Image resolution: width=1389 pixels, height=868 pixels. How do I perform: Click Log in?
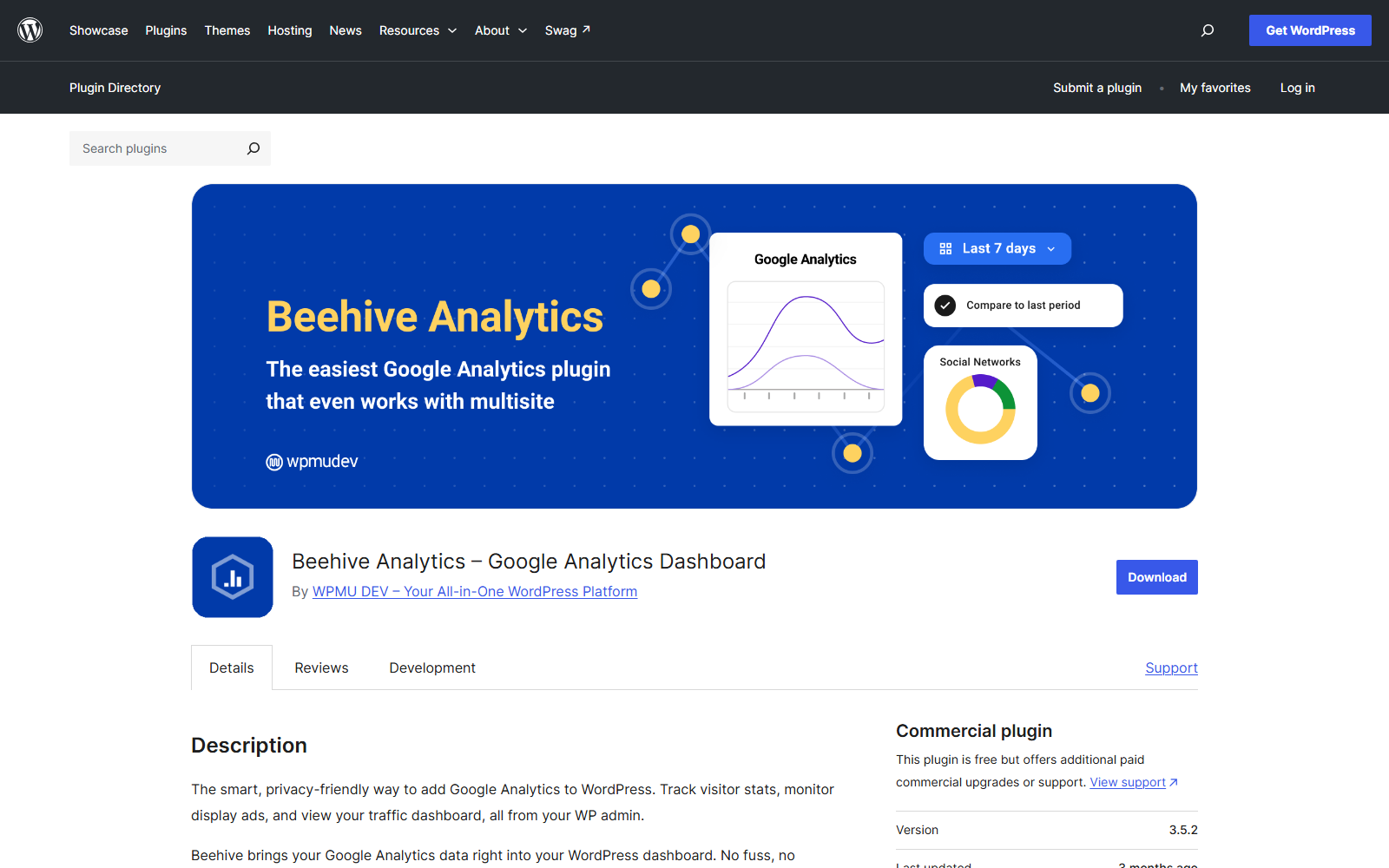1298,88
